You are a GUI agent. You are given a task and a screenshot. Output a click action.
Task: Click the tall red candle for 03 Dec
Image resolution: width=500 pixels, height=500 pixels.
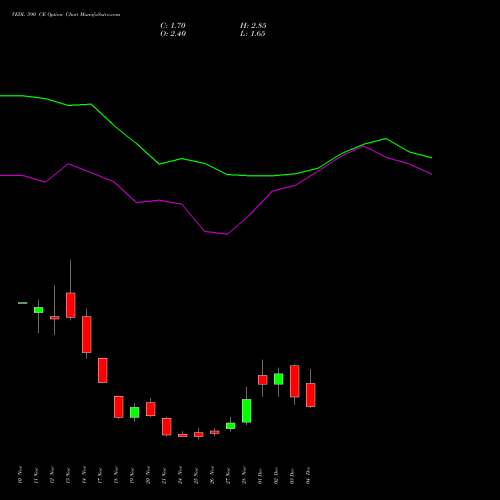(295, 381)
